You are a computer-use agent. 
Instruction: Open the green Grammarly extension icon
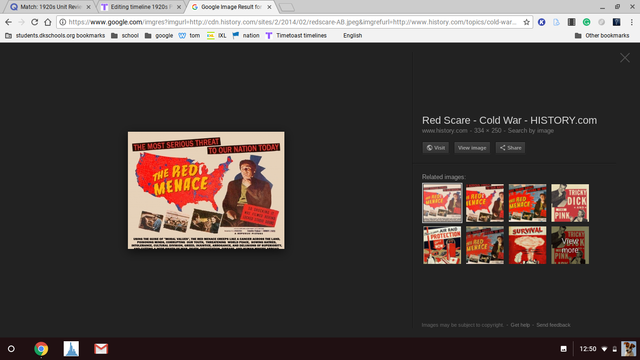coord(587,22)
